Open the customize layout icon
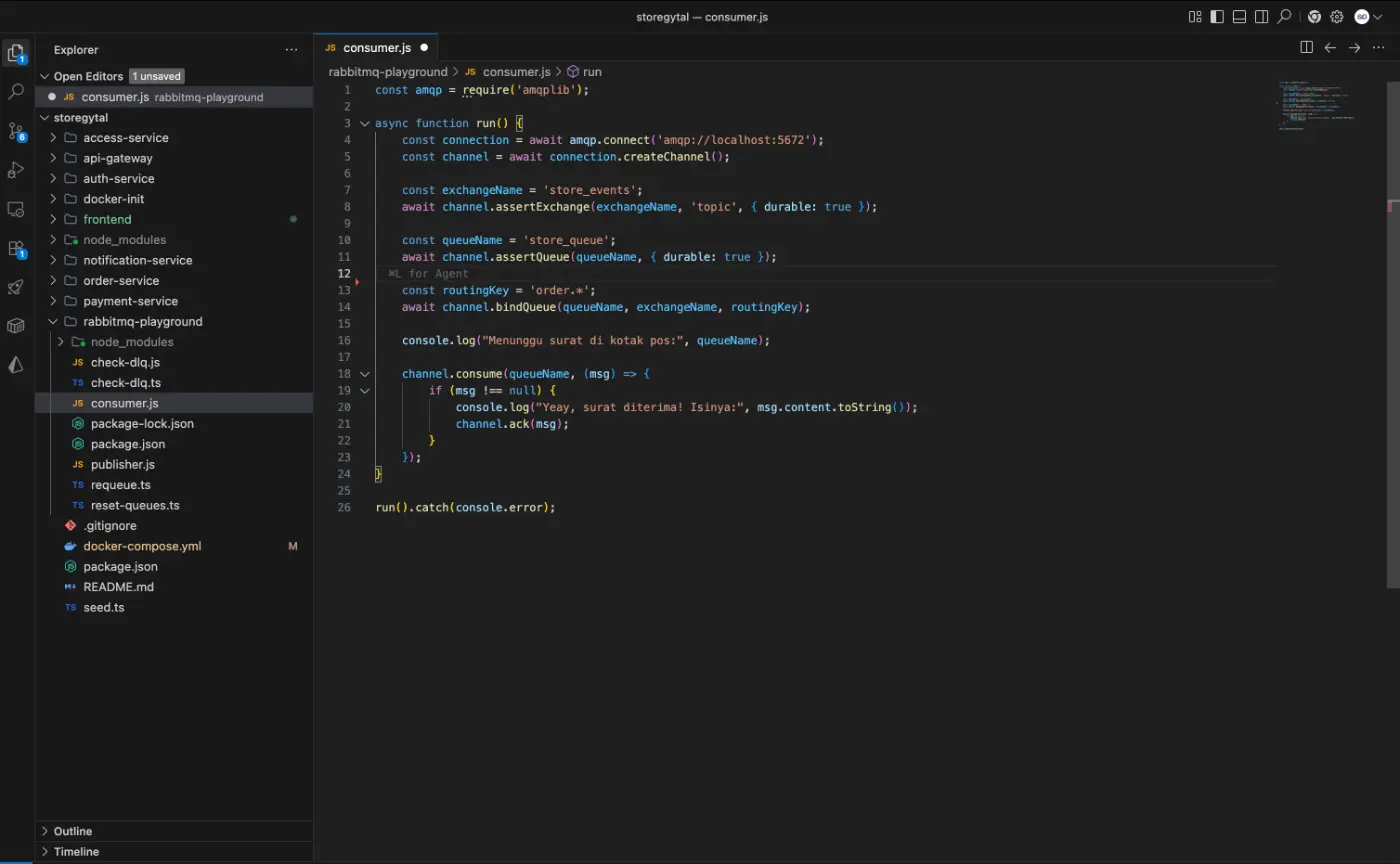This screenshot has height=864, width=1400. [x=1195, y=17]
